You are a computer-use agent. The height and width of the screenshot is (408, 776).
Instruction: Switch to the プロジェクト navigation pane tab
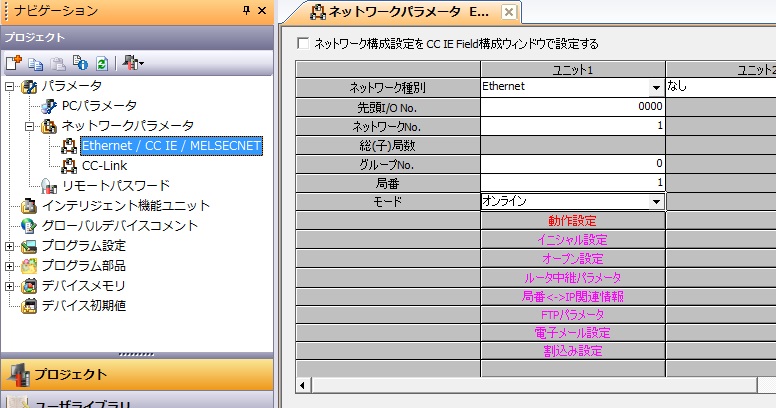pyautogui.click(x=136, y=375)
